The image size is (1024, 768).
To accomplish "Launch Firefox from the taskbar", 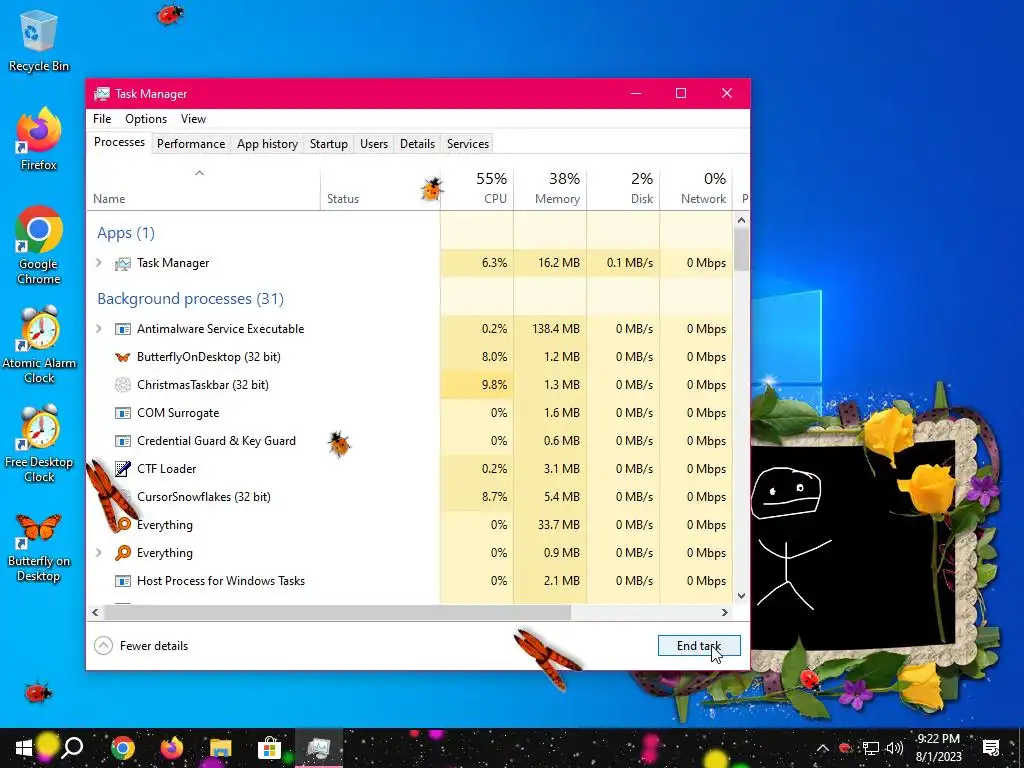I will coord(172,748).
